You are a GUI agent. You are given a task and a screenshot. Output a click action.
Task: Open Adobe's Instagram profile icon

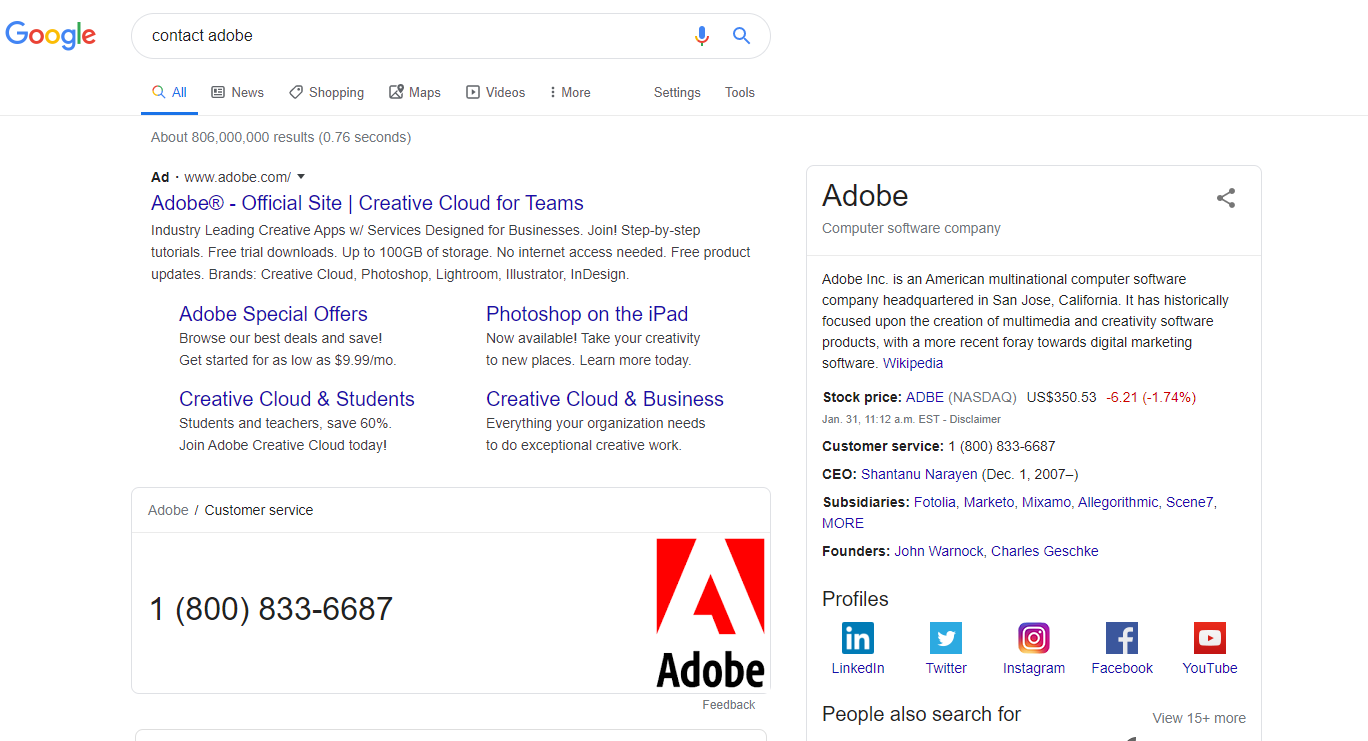(x=1034, y=637)
